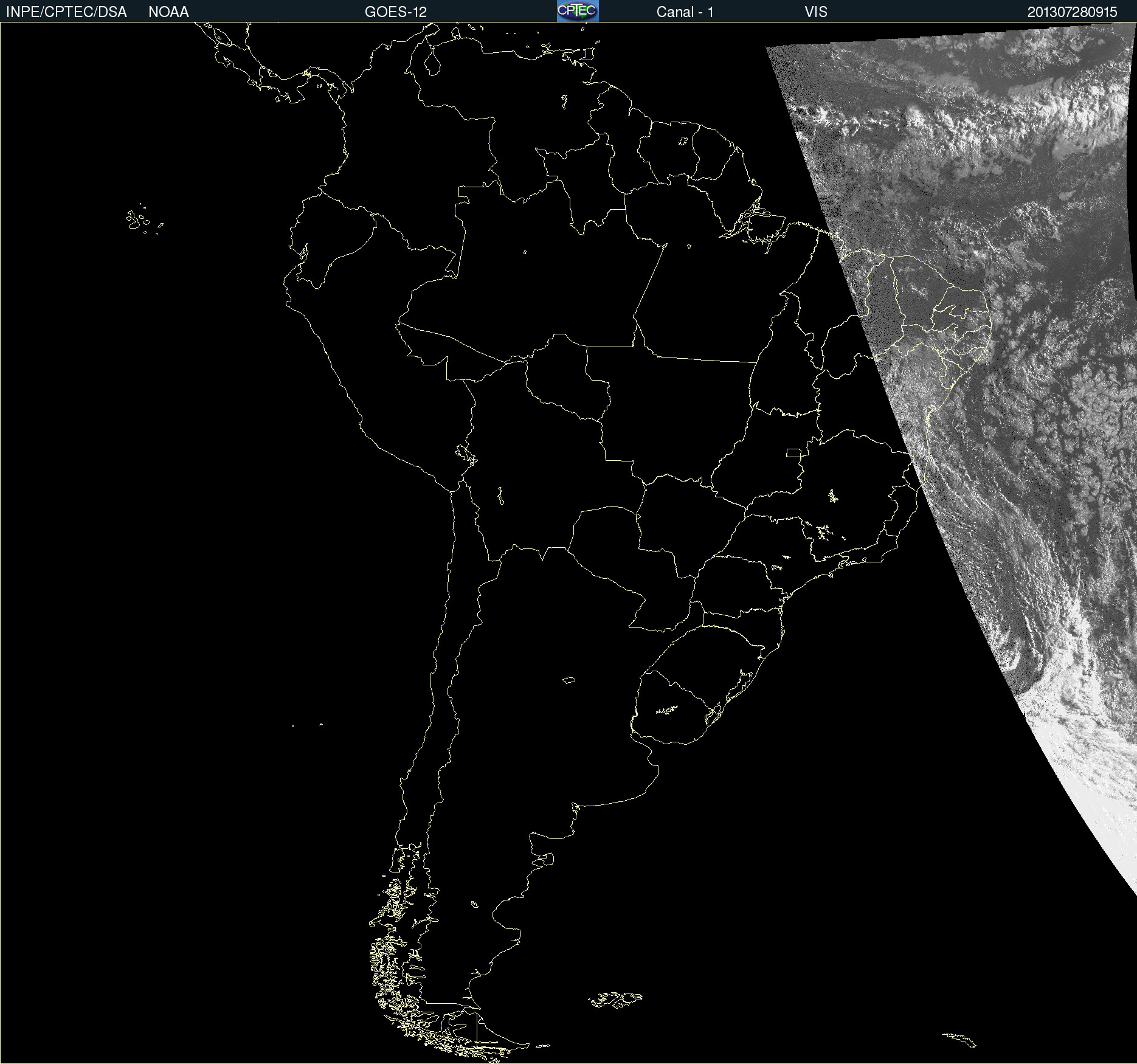The height and width of the screenshot is (1064, 1137).
Task: Click the VIS channel label
Action: pyautogui.click(x=816, y=12)
